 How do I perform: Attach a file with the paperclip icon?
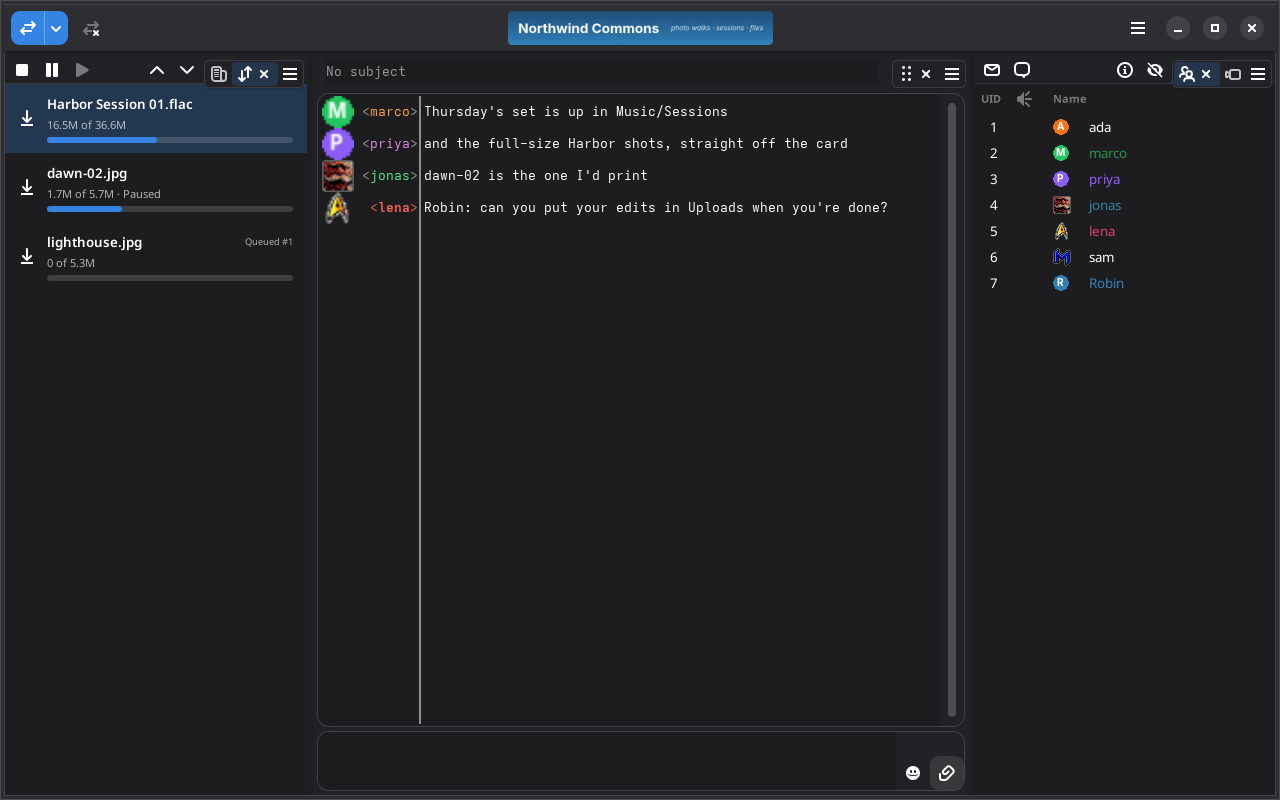point(947,773)
